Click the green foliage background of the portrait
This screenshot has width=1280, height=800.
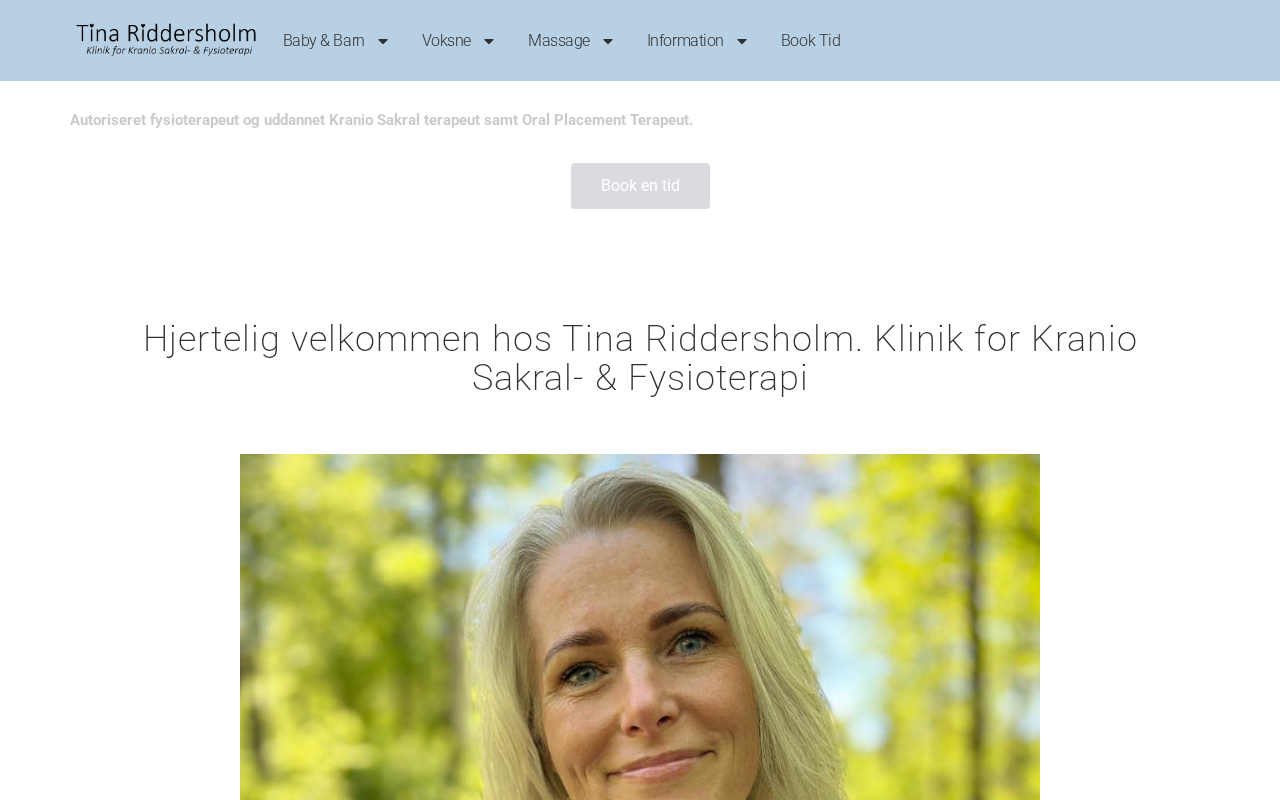[340, 600]
